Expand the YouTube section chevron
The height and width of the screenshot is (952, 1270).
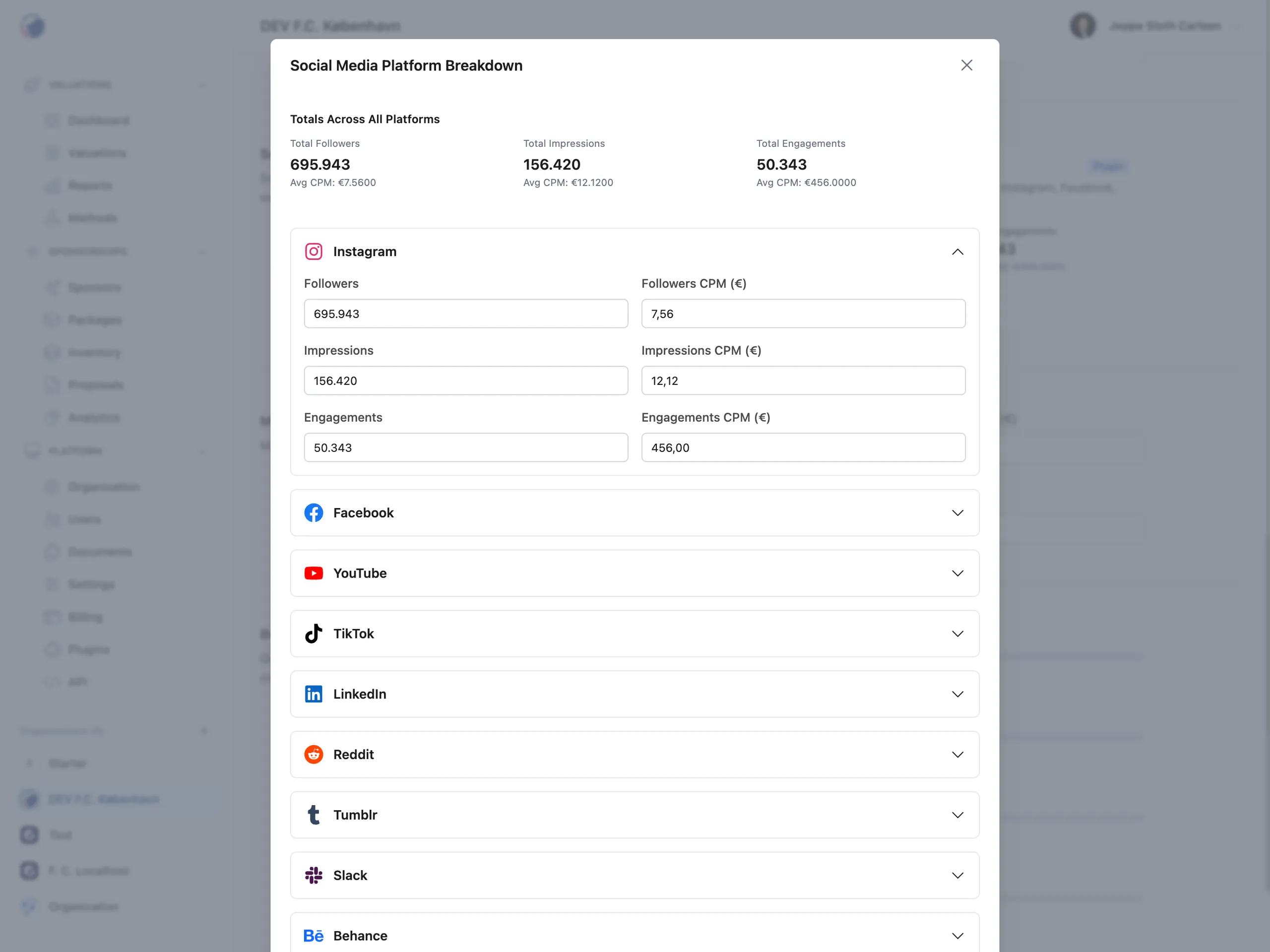[x=957, y=573]
